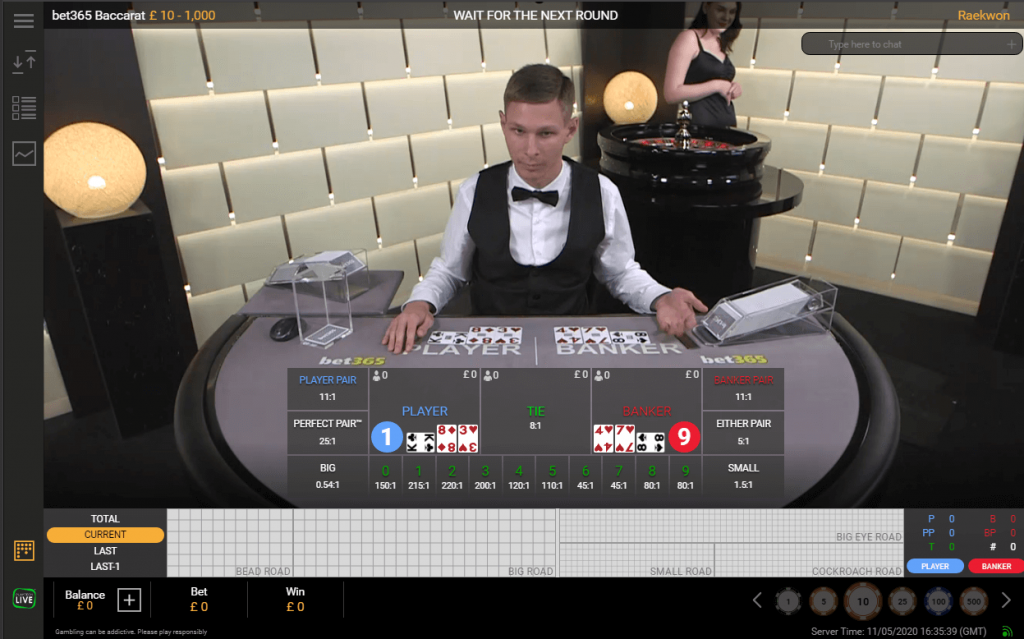Image resolution: width=1024 pixels, height=639 pixels.
Task: Click the BIG ROAD grid
Action: [424, 543]
